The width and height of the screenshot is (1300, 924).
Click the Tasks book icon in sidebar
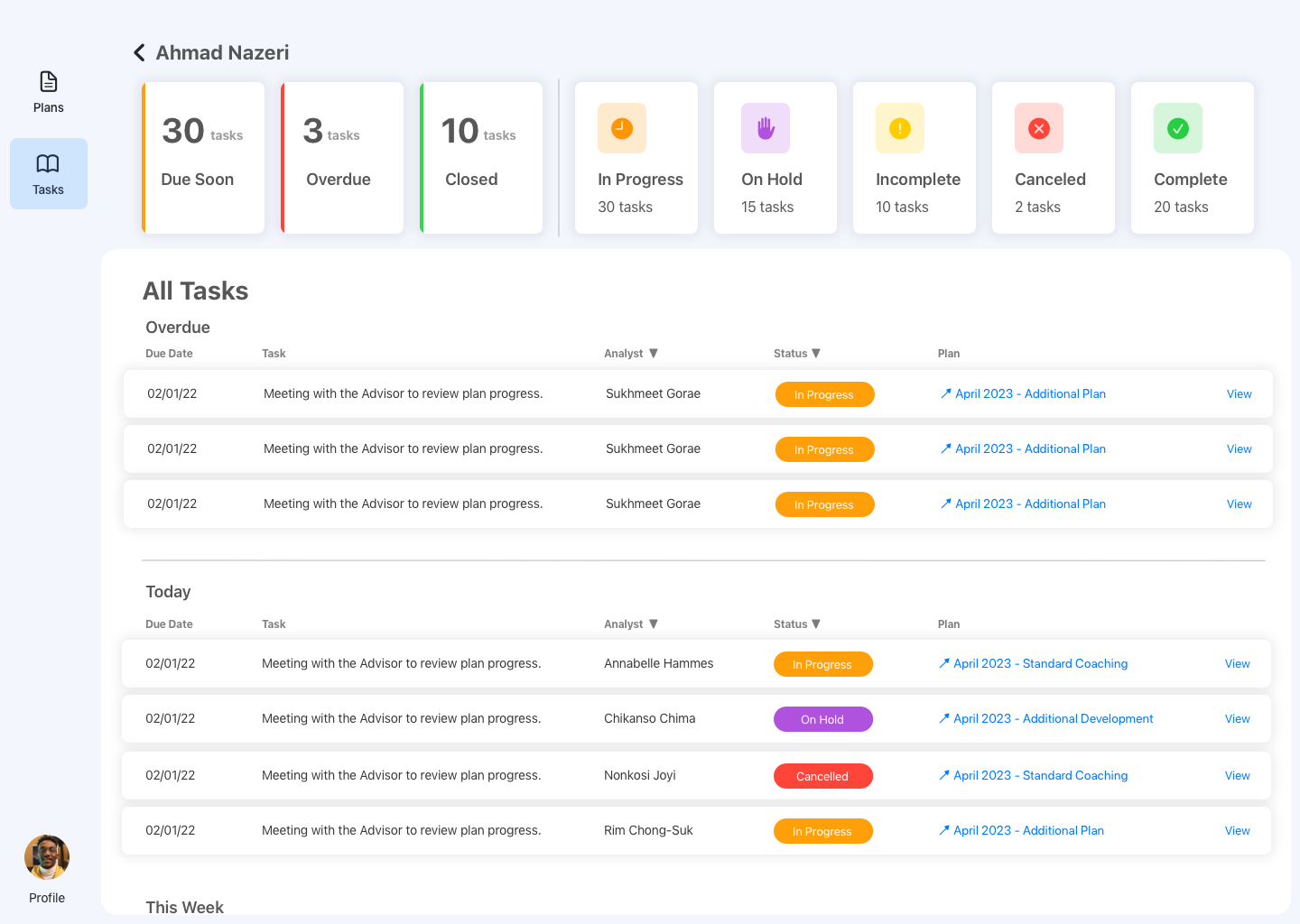[48, 163]
